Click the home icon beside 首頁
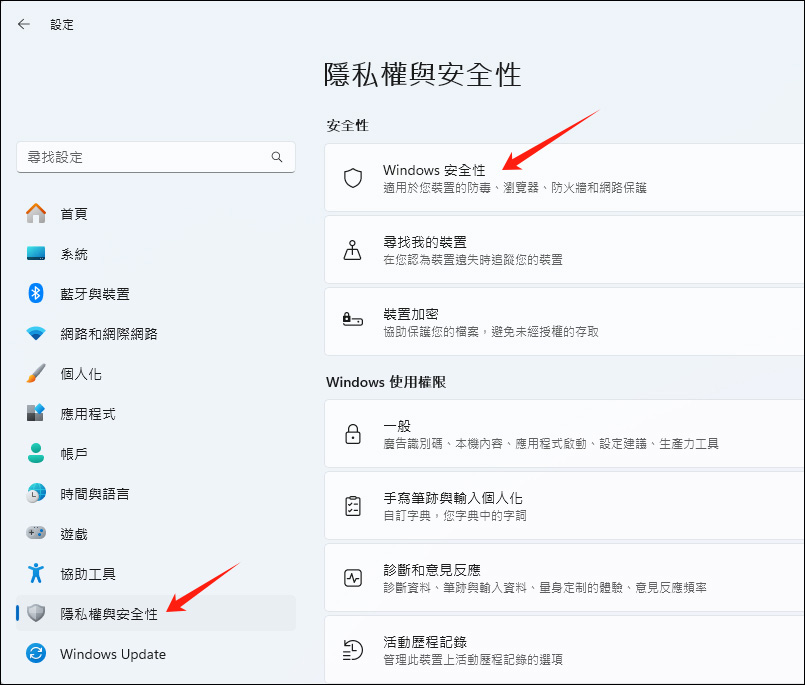Viewport: 805px width, 685px height. pos(36,213)
